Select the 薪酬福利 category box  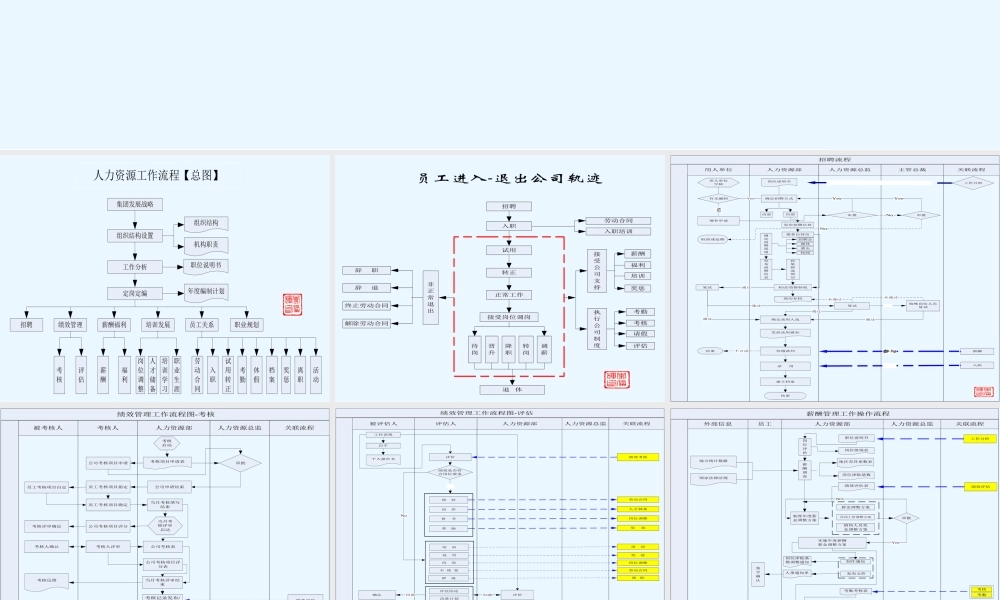(114, 324)
